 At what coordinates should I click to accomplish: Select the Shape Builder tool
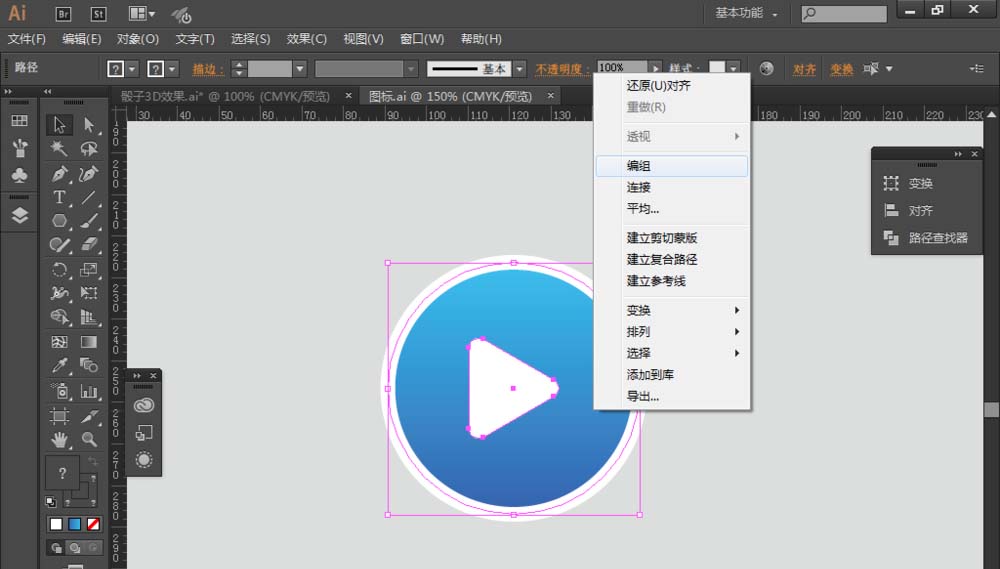(x=59, y=317)
